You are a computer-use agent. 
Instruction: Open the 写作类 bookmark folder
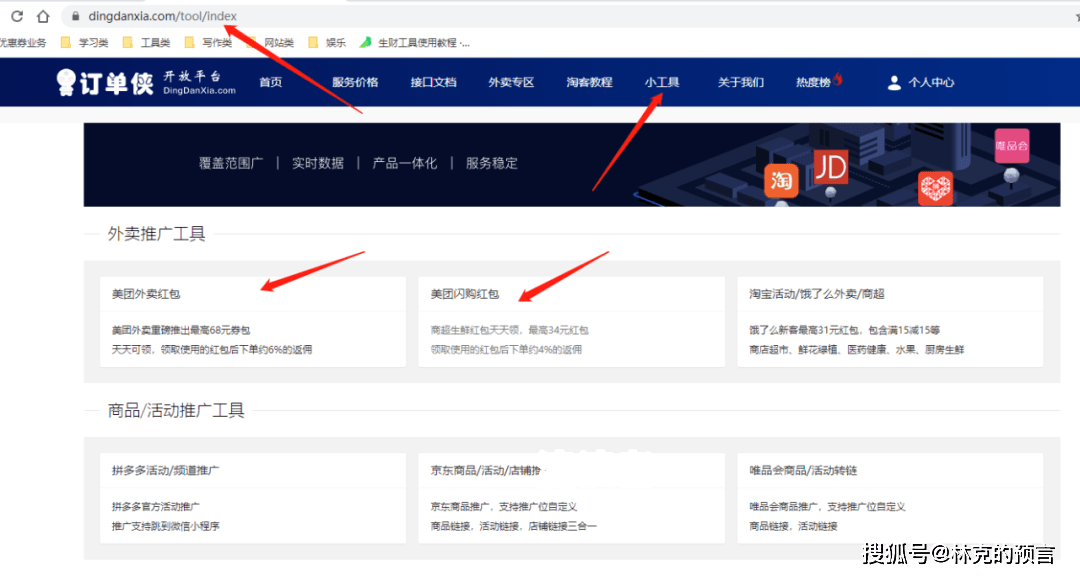pos(209,43)
